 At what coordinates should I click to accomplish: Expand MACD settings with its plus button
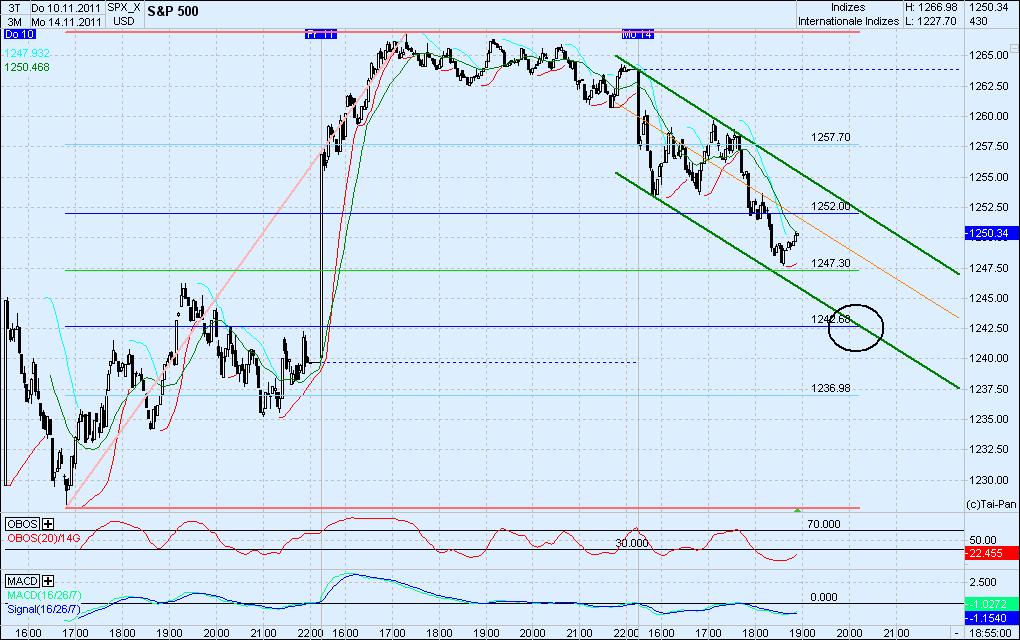click(48, 581)
